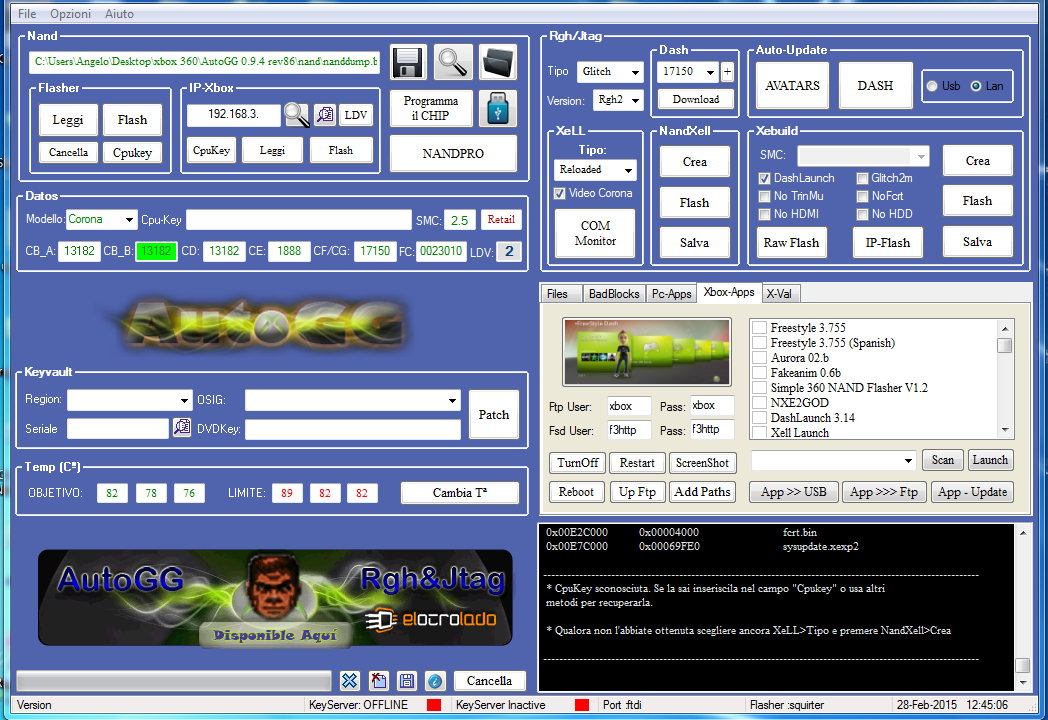
Task: Enable the No HDD checkbox
Action: click(862, 215)
